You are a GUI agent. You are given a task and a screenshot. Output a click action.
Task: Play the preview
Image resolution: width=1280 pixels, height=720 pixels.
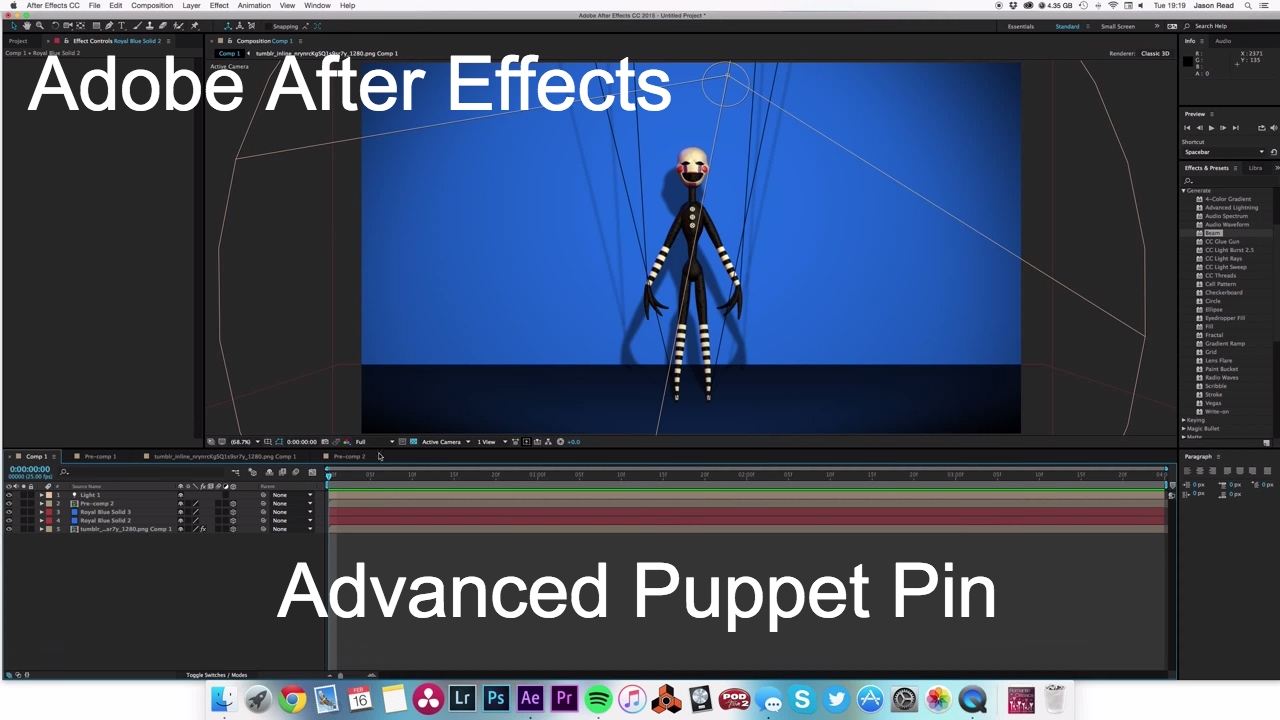1211,128
